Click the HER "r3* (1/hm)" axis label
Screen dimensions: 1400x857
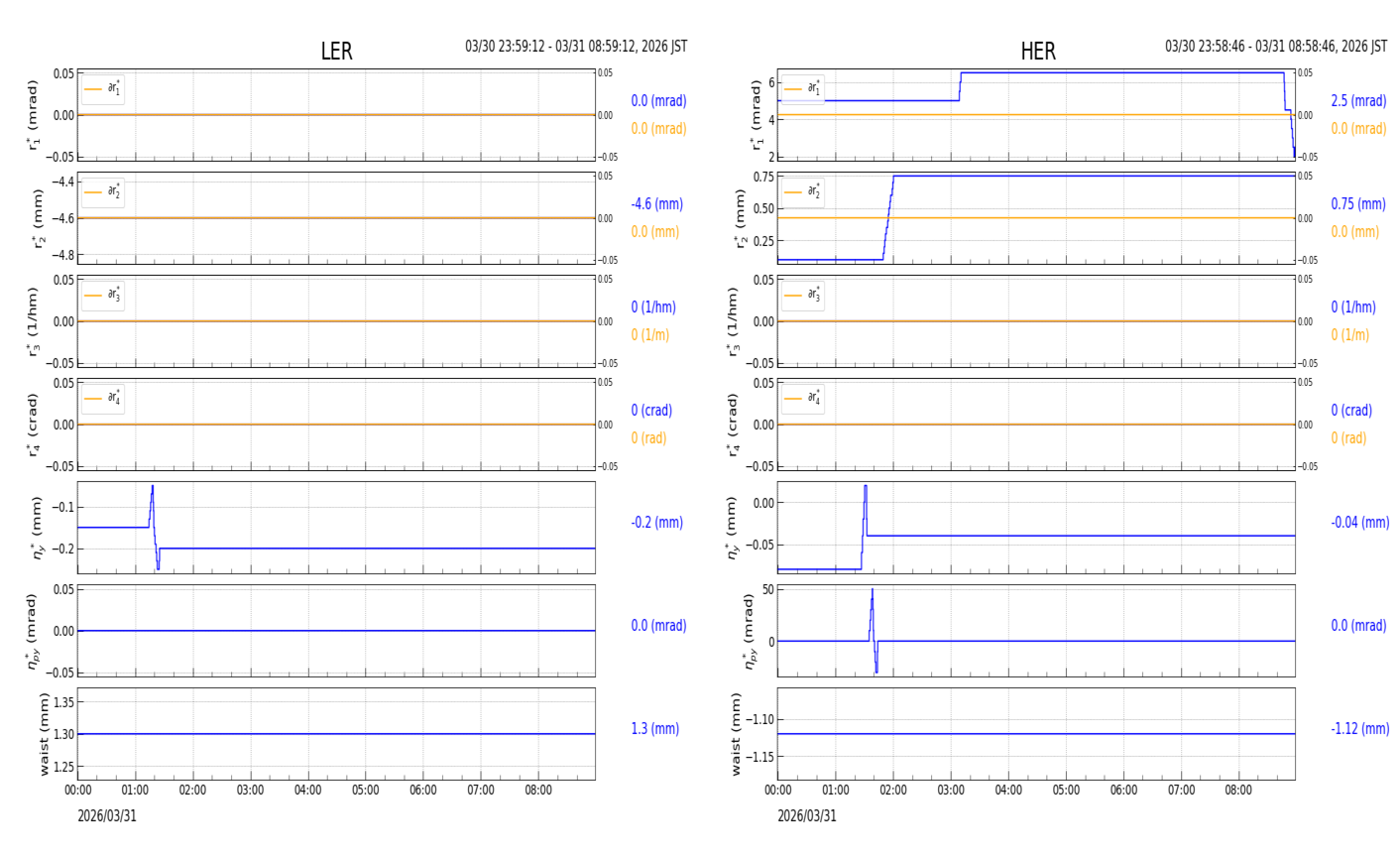(x=733, y=321)
